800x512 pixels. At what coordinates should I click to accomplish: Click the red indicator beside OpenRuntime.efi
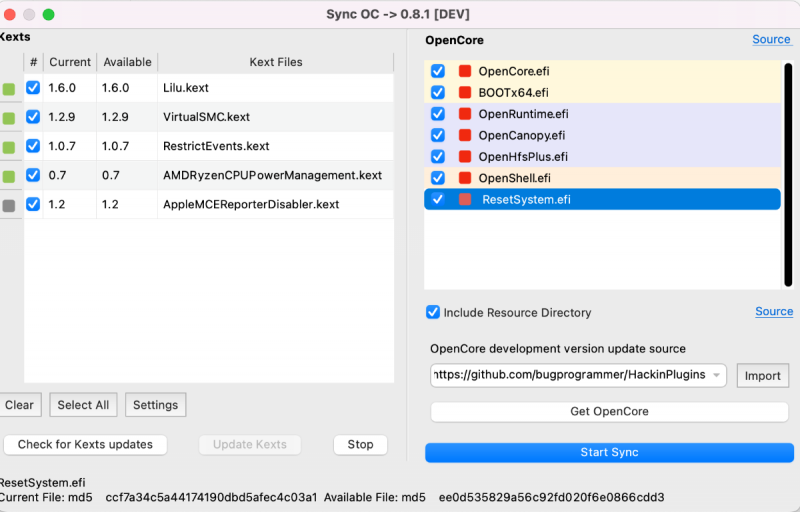(x=465, y=114)
